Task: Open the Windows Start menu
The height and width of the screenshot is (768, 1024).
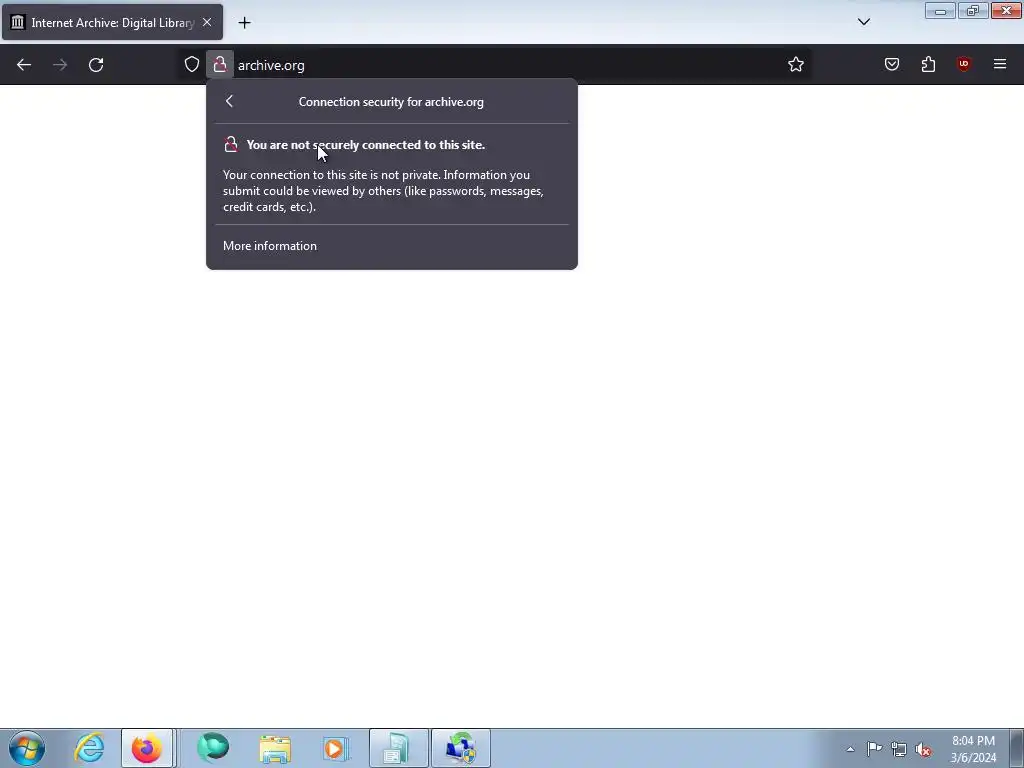Action: point(27,748)
